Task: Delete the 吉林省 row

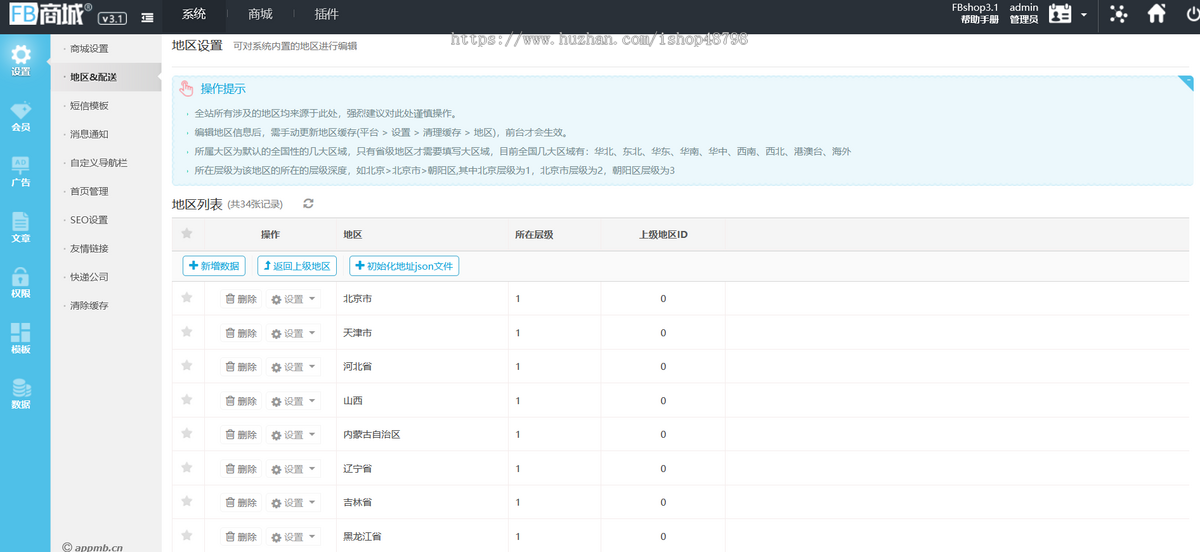Action: (x=241, y=503)
